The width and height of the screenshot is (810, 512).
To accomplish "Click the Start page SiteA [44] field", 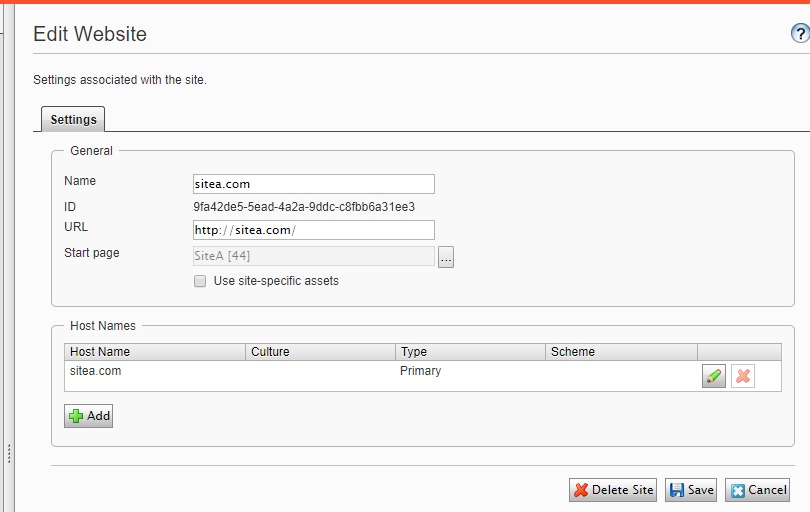I will coord(313,257).
